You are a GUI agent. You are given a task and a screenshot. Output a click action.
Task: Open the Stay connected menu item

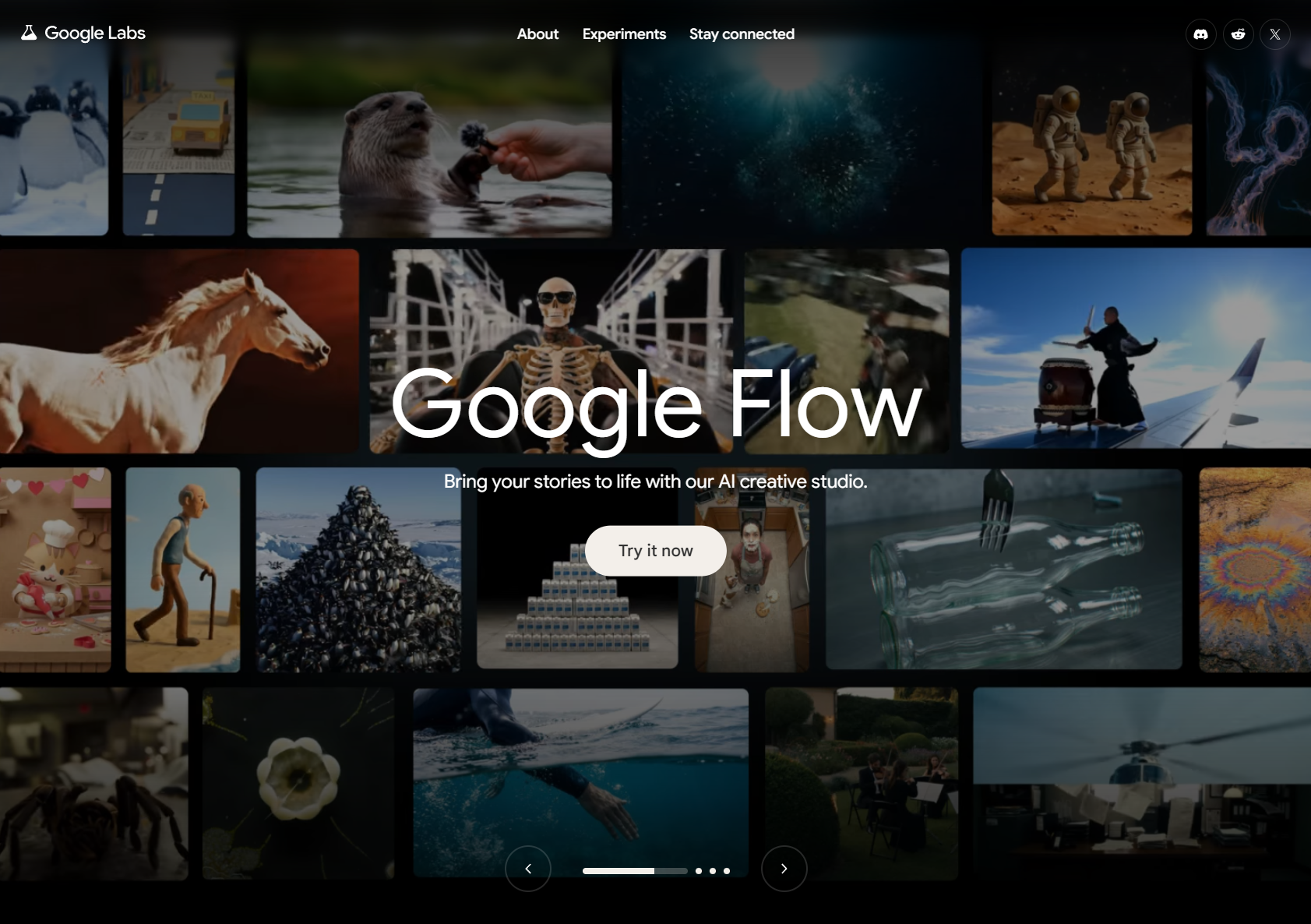coord(742,34)
